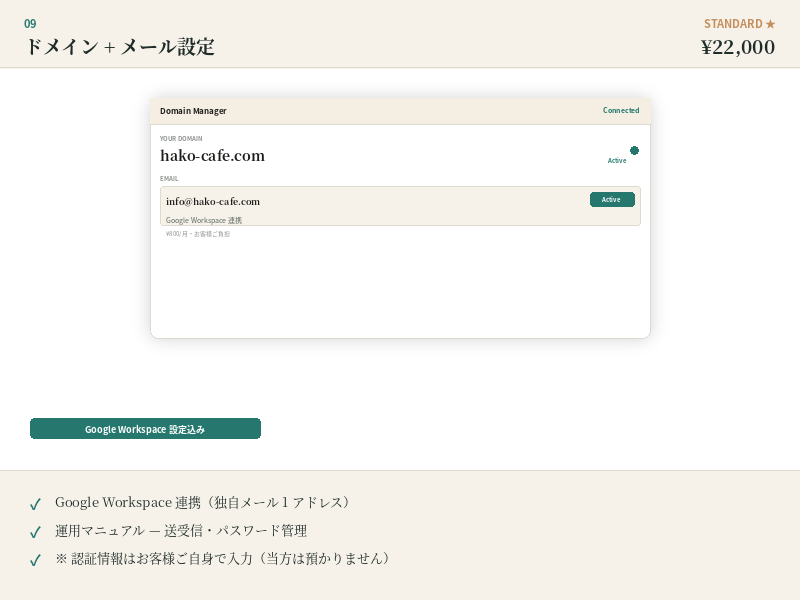Select the ※ 認証情報はお客様ご自身で入力 text

click(223, 559)
